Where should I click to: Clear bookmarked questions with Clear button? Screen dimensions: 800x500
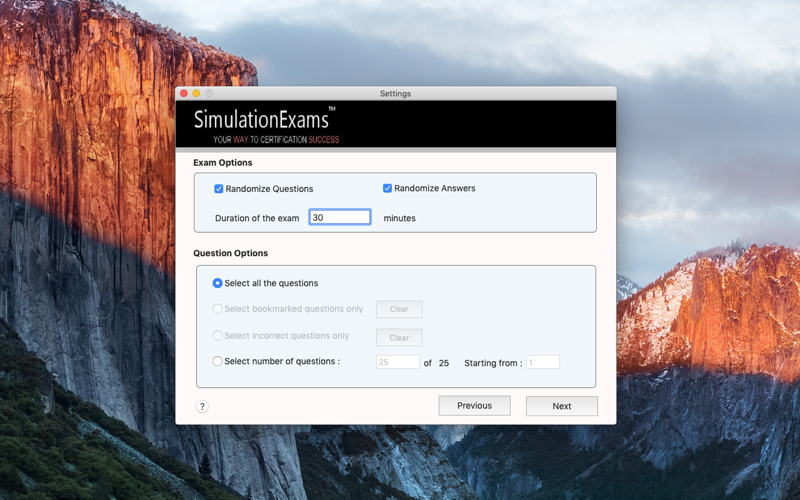(x=399, y=309)
